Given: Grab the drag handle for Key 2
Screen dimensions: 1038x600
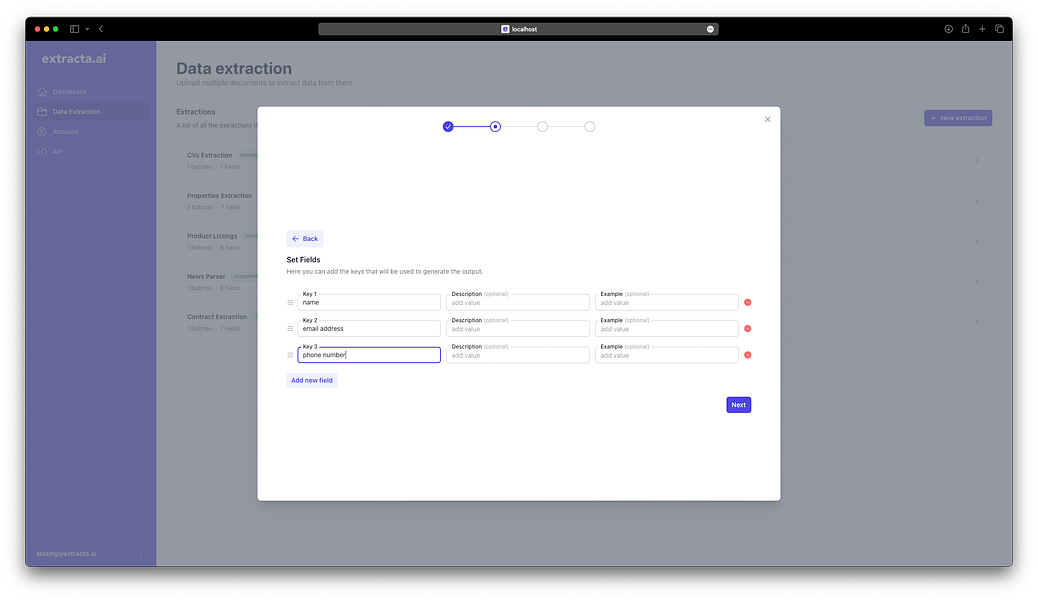Looking at the screenshot, I should click(290, 328).
